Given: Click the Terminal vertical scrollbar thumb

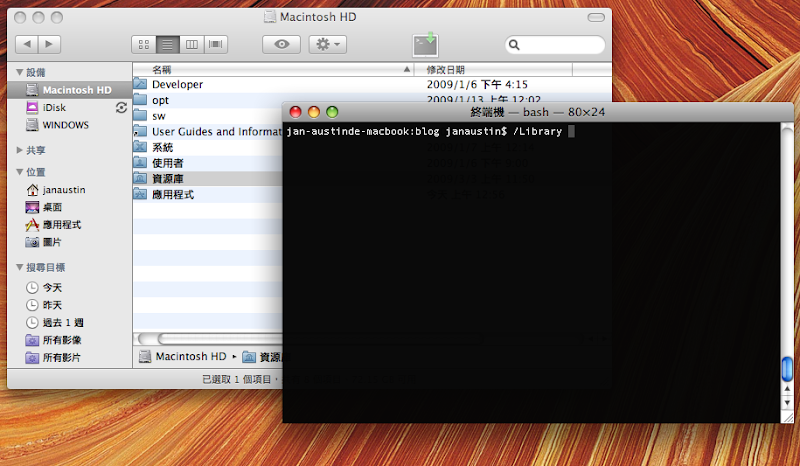Looking at the screenshot, I should point(787,369).
